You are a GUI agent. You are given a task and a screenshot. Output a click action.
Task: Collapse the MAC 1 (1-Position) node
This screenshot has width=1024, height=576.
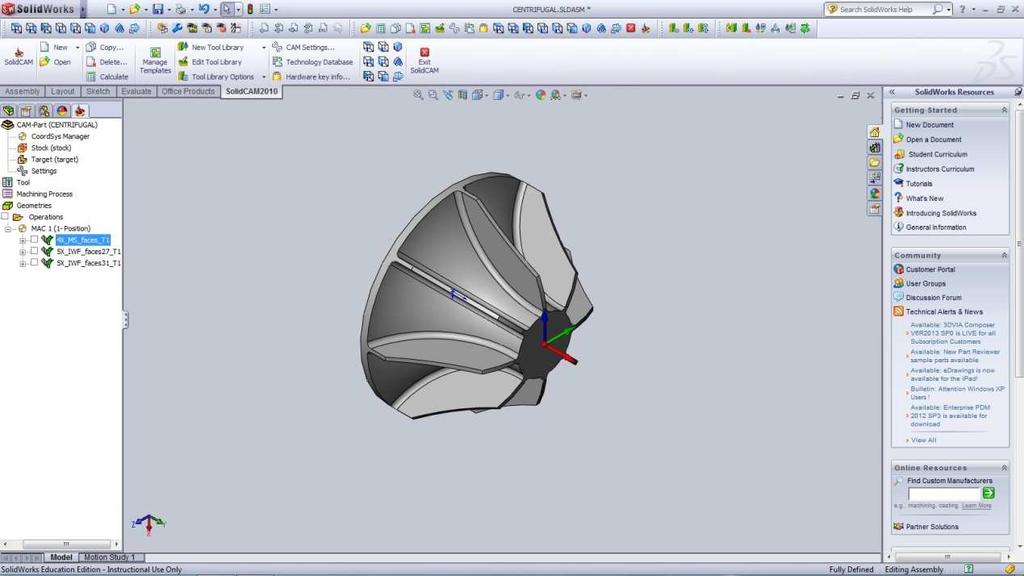8,229
